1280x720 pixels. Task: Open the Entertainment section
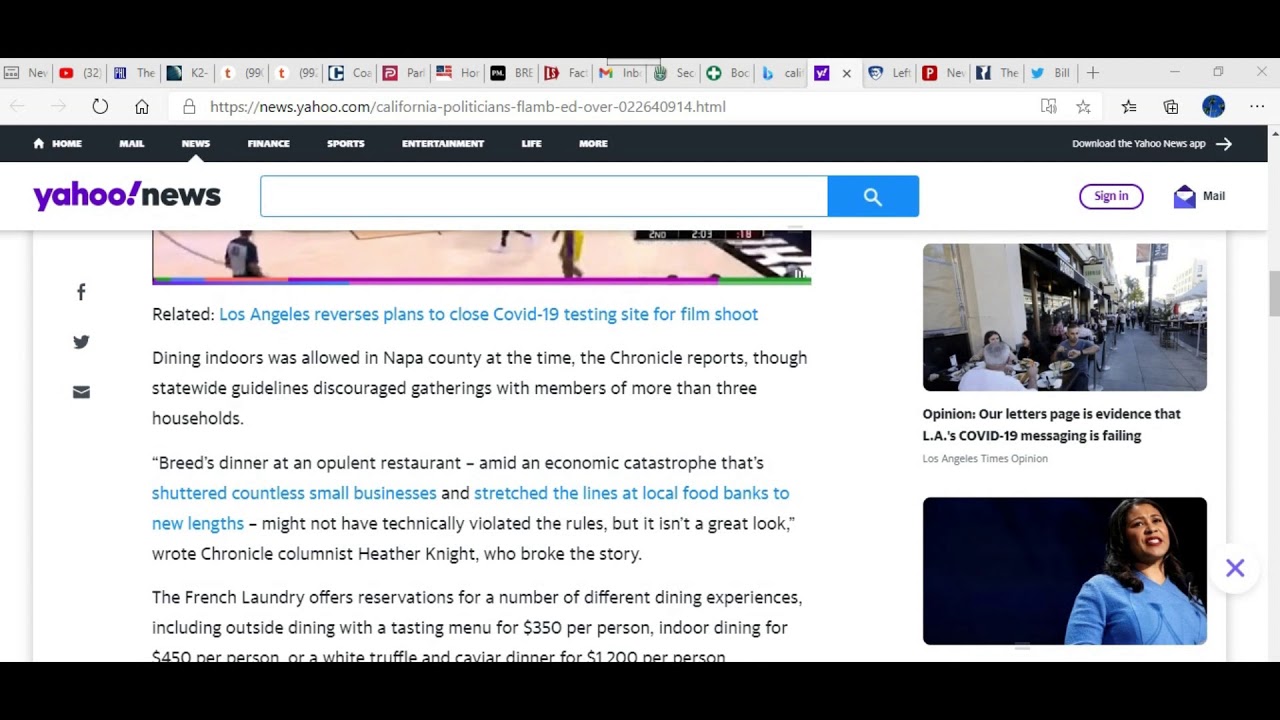pos(443,143)
